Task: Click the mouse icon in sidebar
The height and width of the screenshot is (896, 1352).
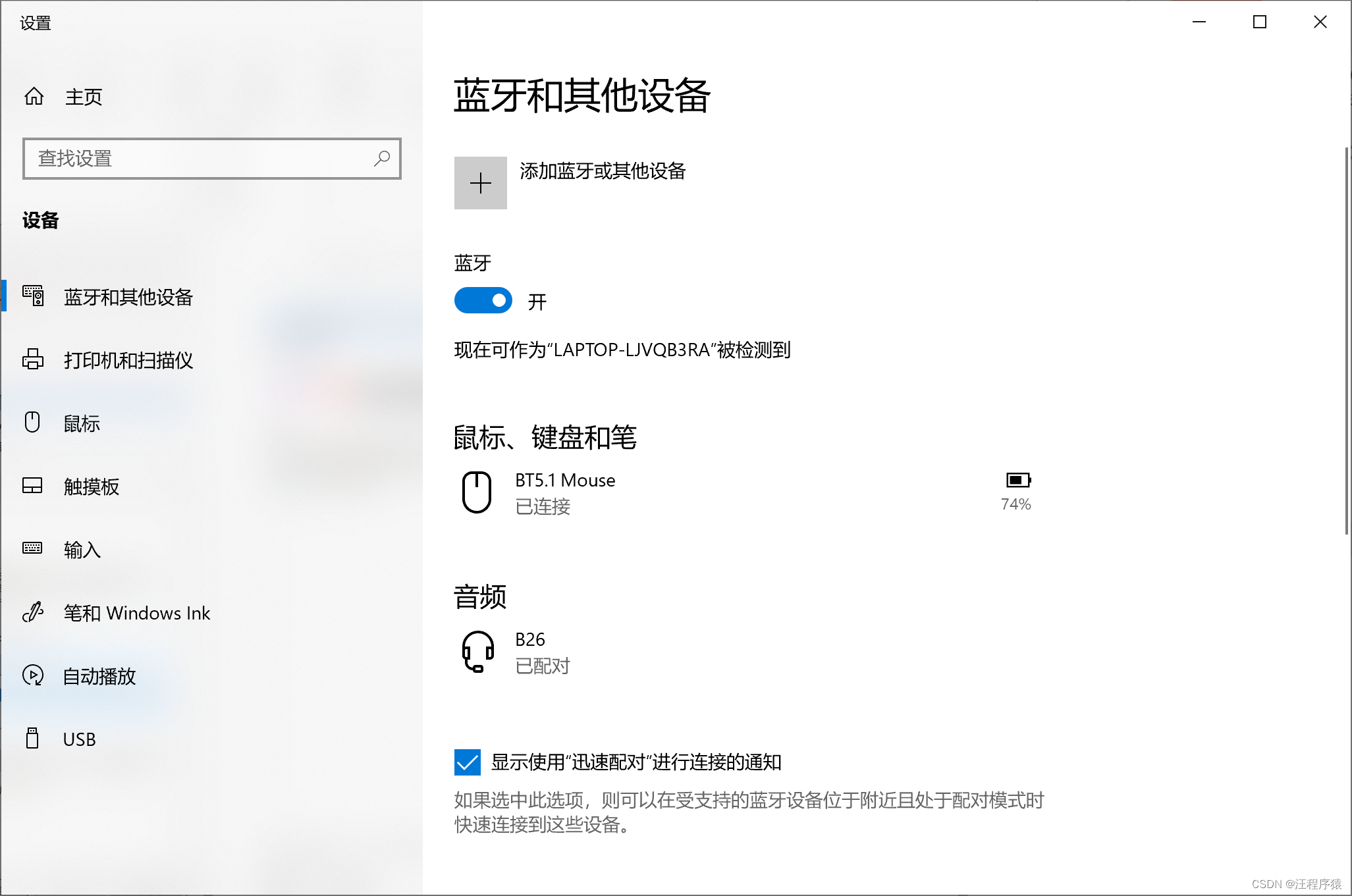Action: (32, 422)
